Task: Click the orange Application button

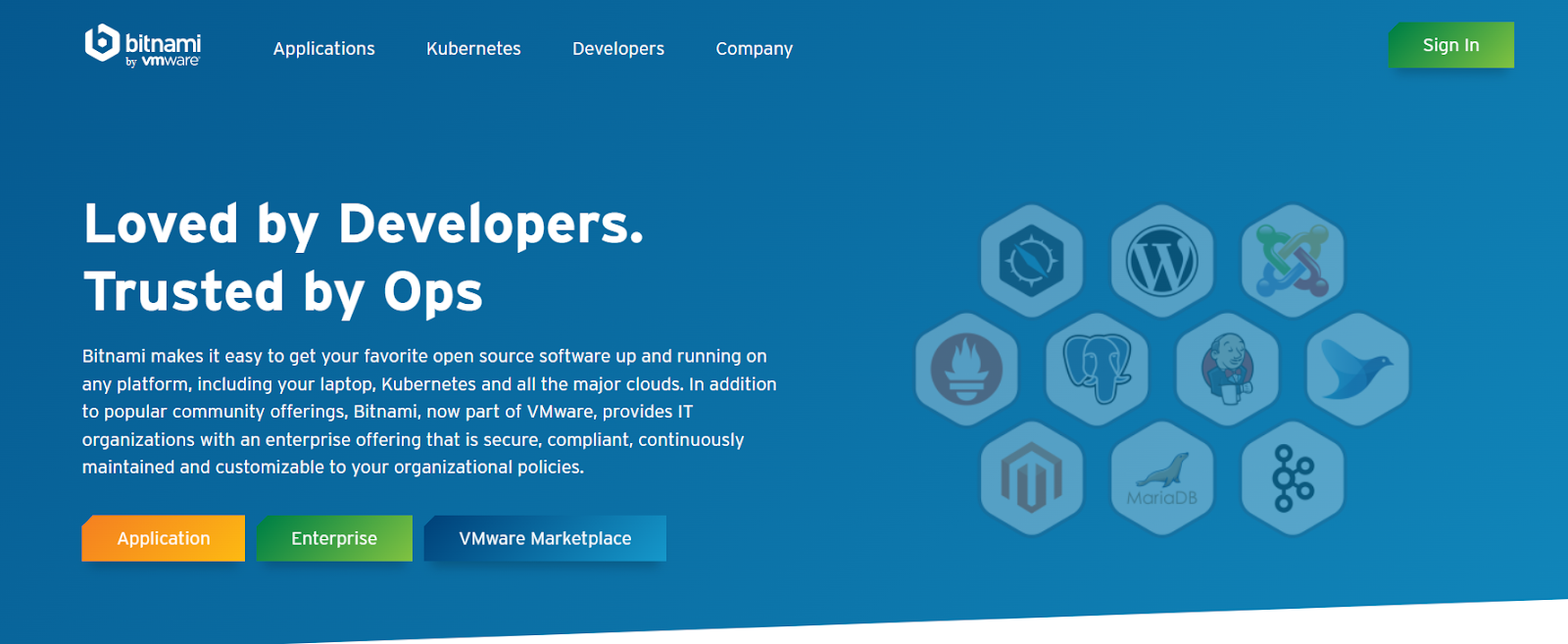Action: 164,538
